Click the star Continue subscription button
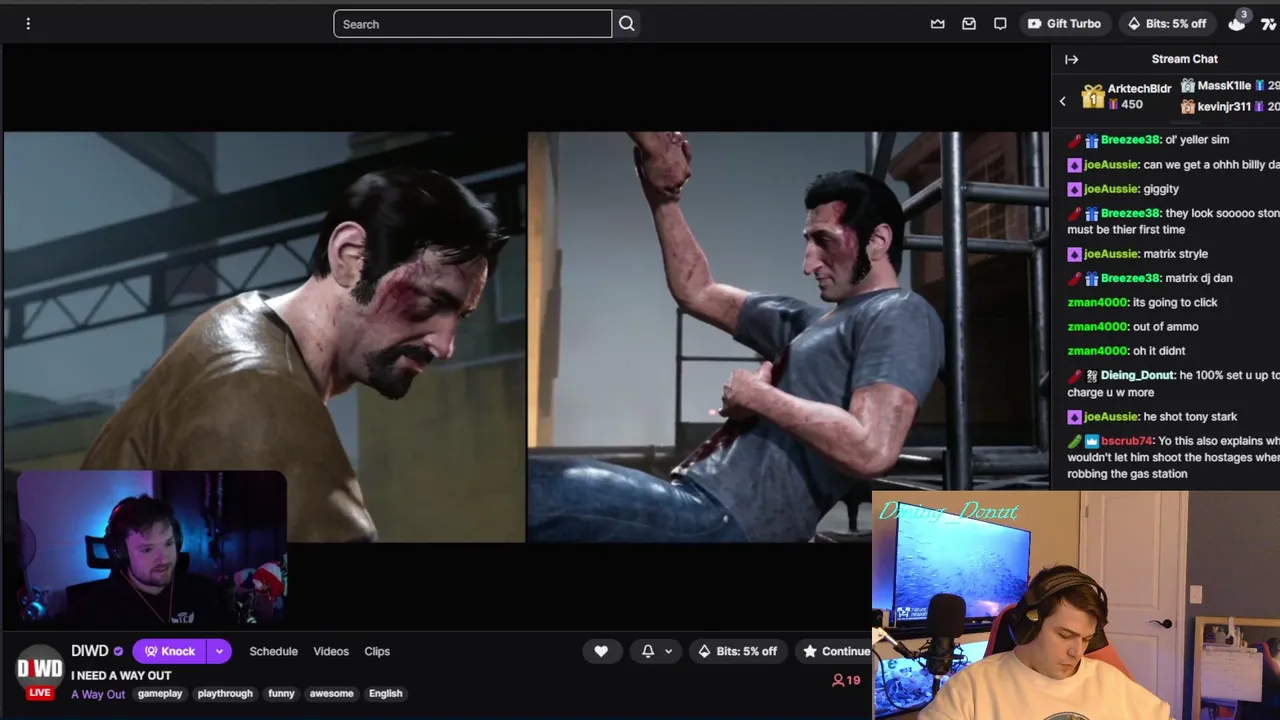The height and width of the screenshot is (720, 1280). [x=834, y=651]
